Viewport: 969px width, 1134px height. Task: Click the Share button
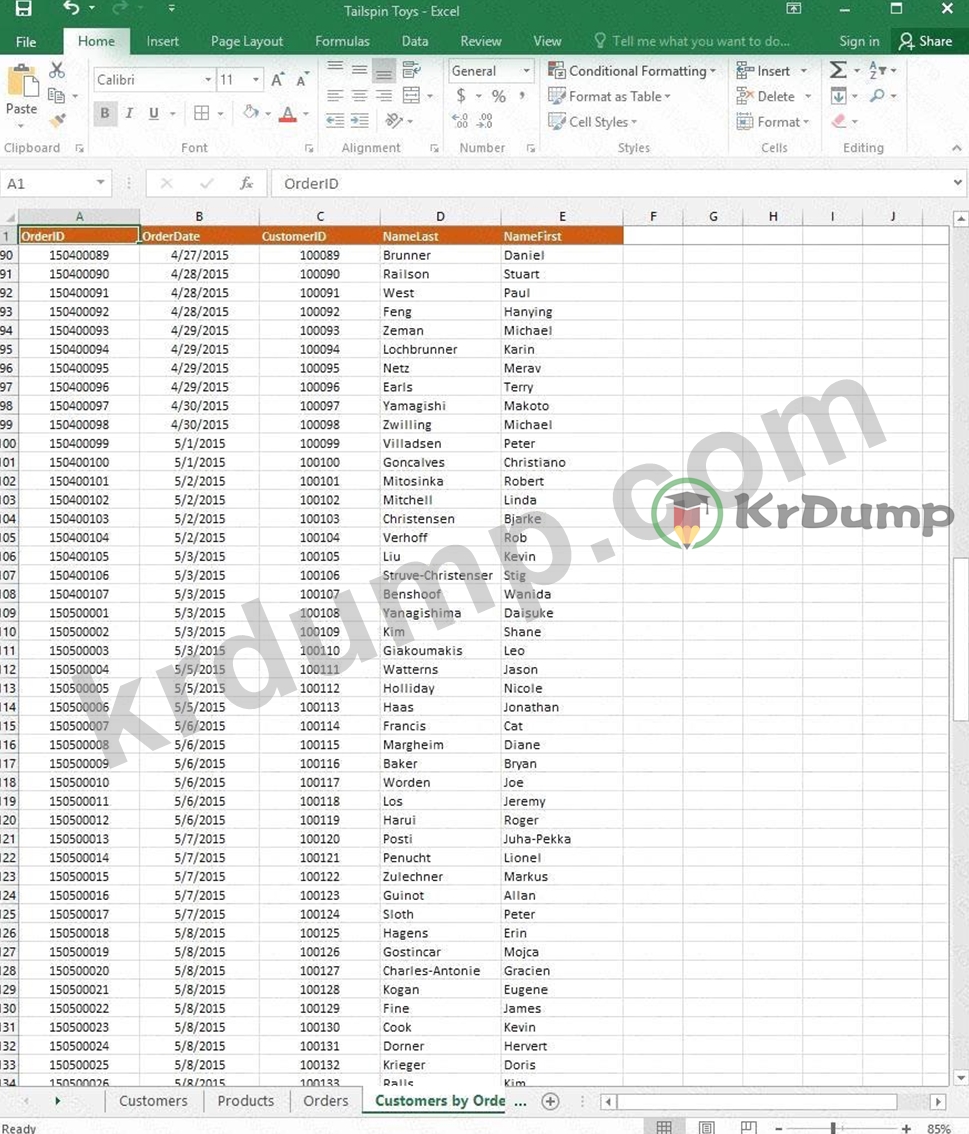click(x=926, y=41)
